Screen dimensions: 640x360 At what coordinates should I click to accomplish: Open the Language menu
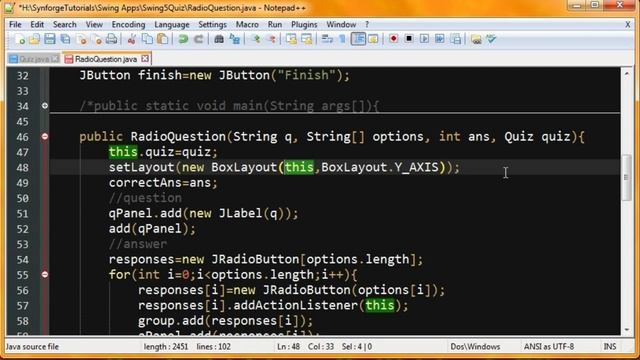click(x=171, y=24)
